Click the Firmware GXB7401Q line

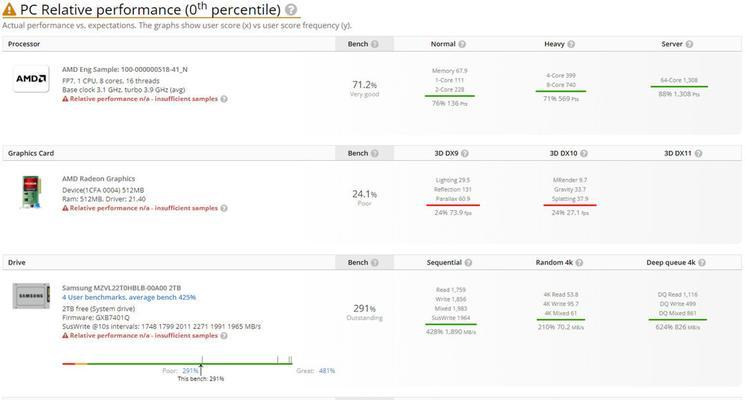pyautogui.click(x=96, y=318)
